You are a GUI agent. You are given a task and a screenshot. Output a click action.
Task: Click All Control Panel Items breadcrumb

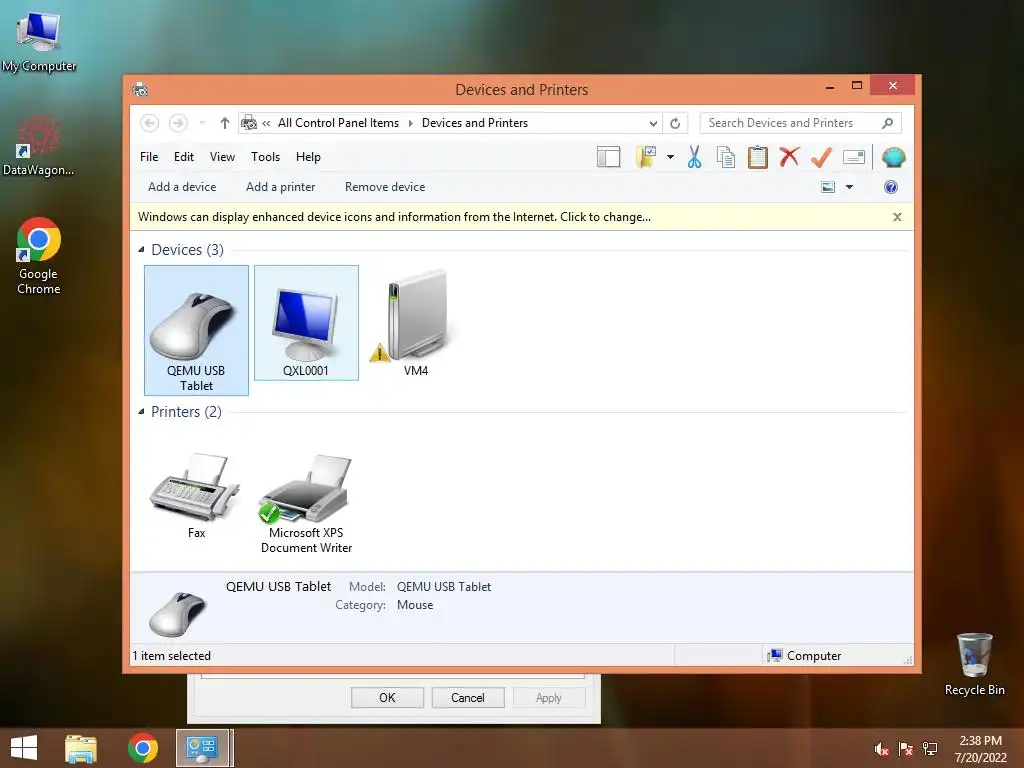click(x=338, y=123)
